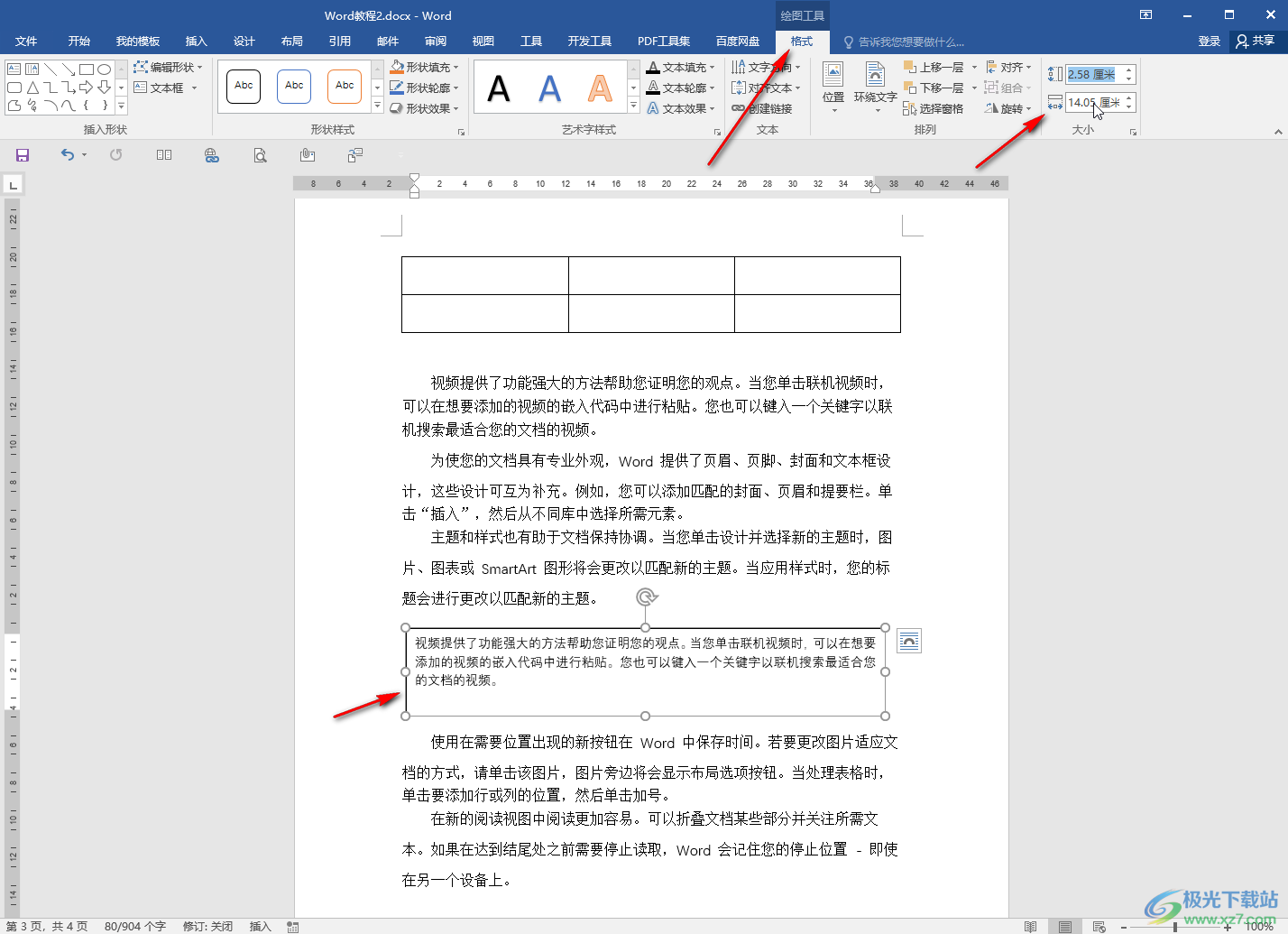Screen dimensions: 1288x934
Task: Click Bring Forward (上移一层) button
Action: click(934, 67)
